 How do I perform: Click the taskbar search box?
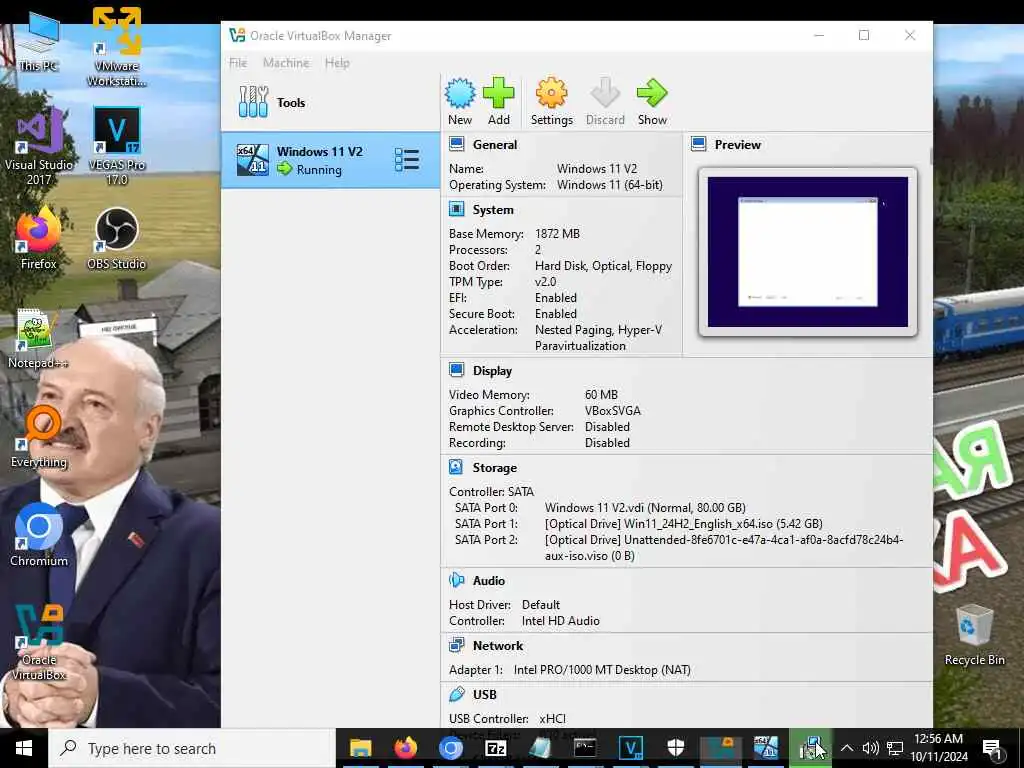pyautogui.click(x=193, y=748)
